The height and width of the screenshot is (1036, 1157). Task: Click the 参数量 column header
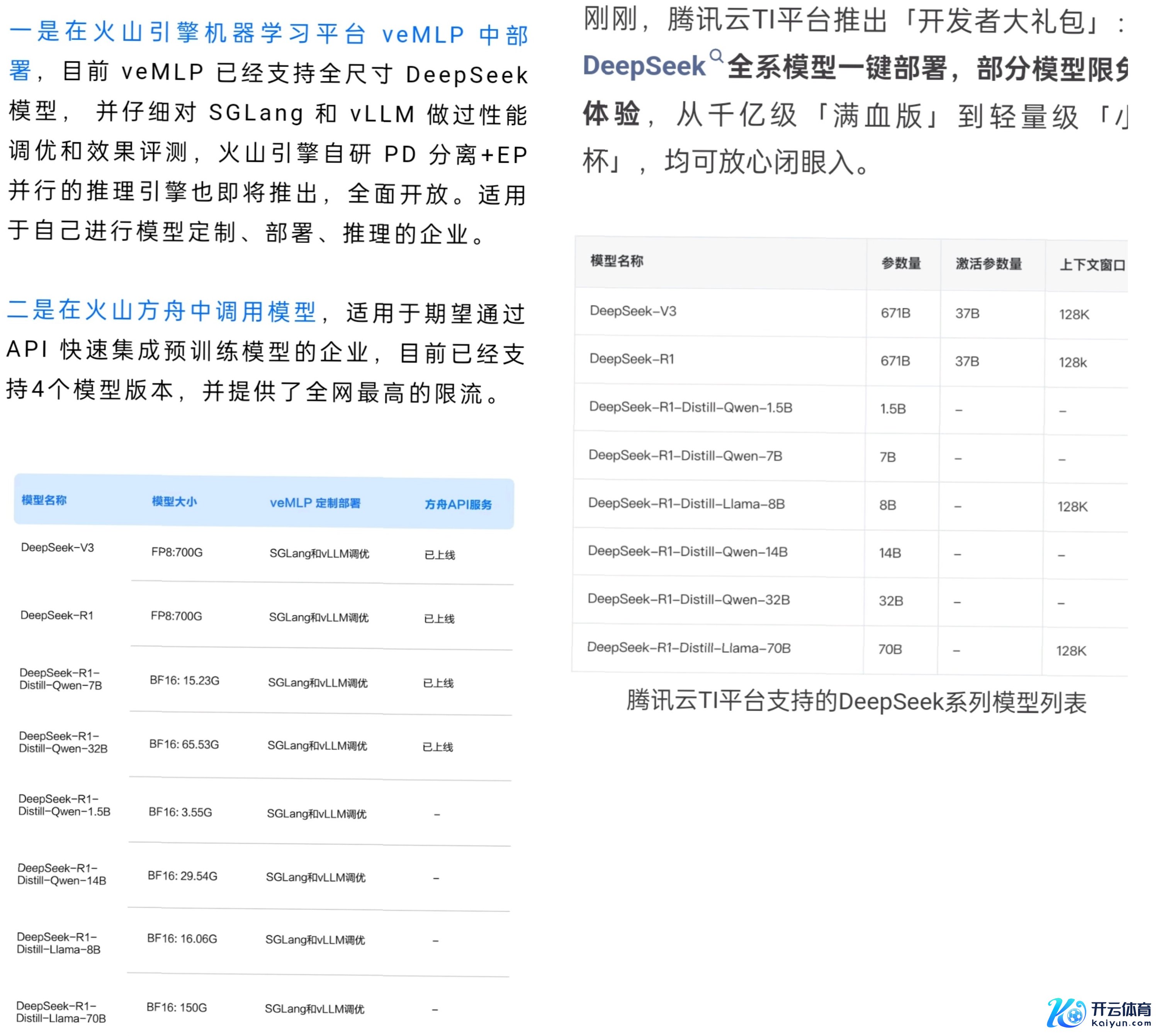click(901, 263)
